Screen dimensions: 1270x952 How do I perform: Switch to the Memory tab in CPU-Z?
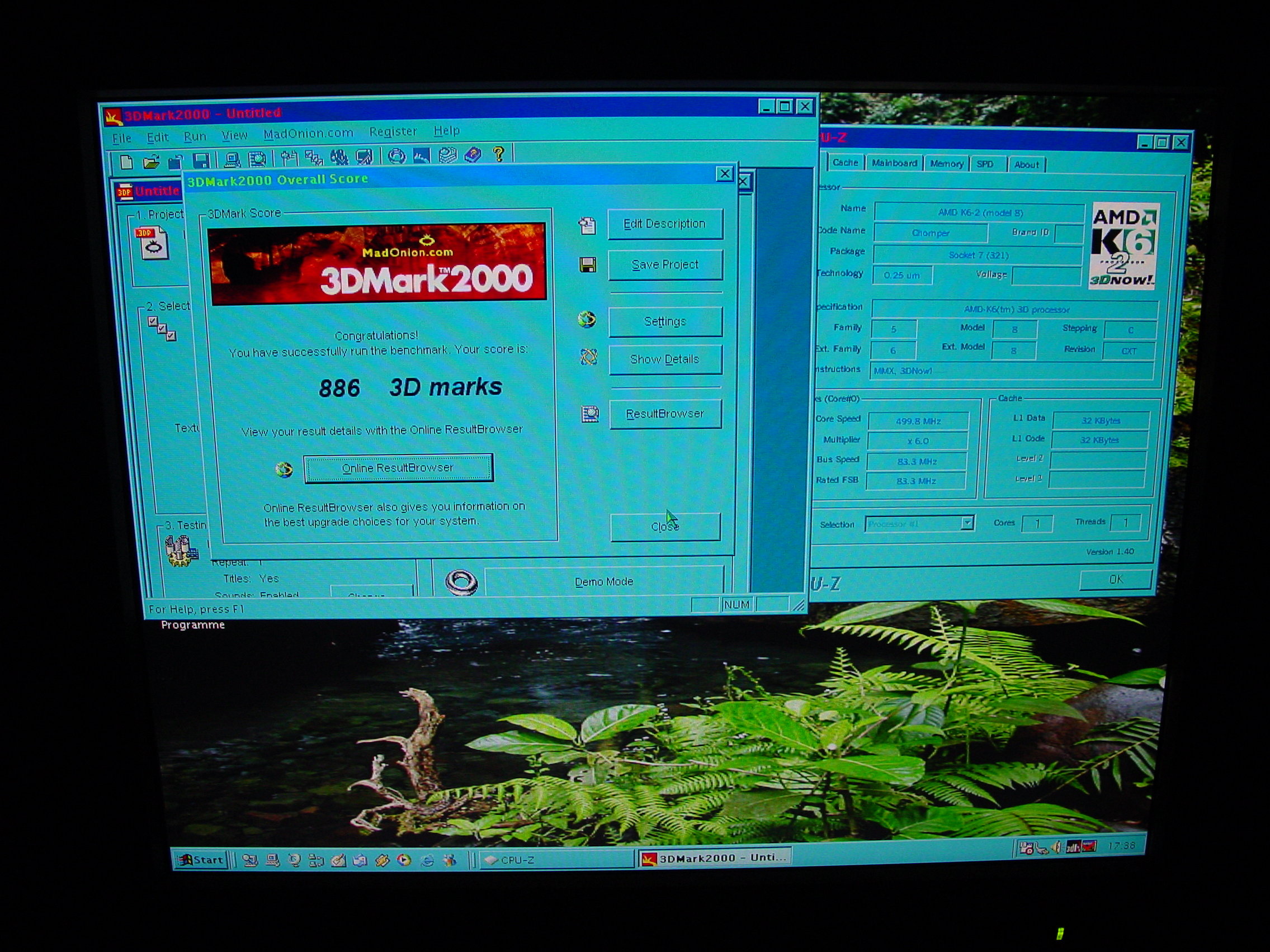click(x=946, y=164)
